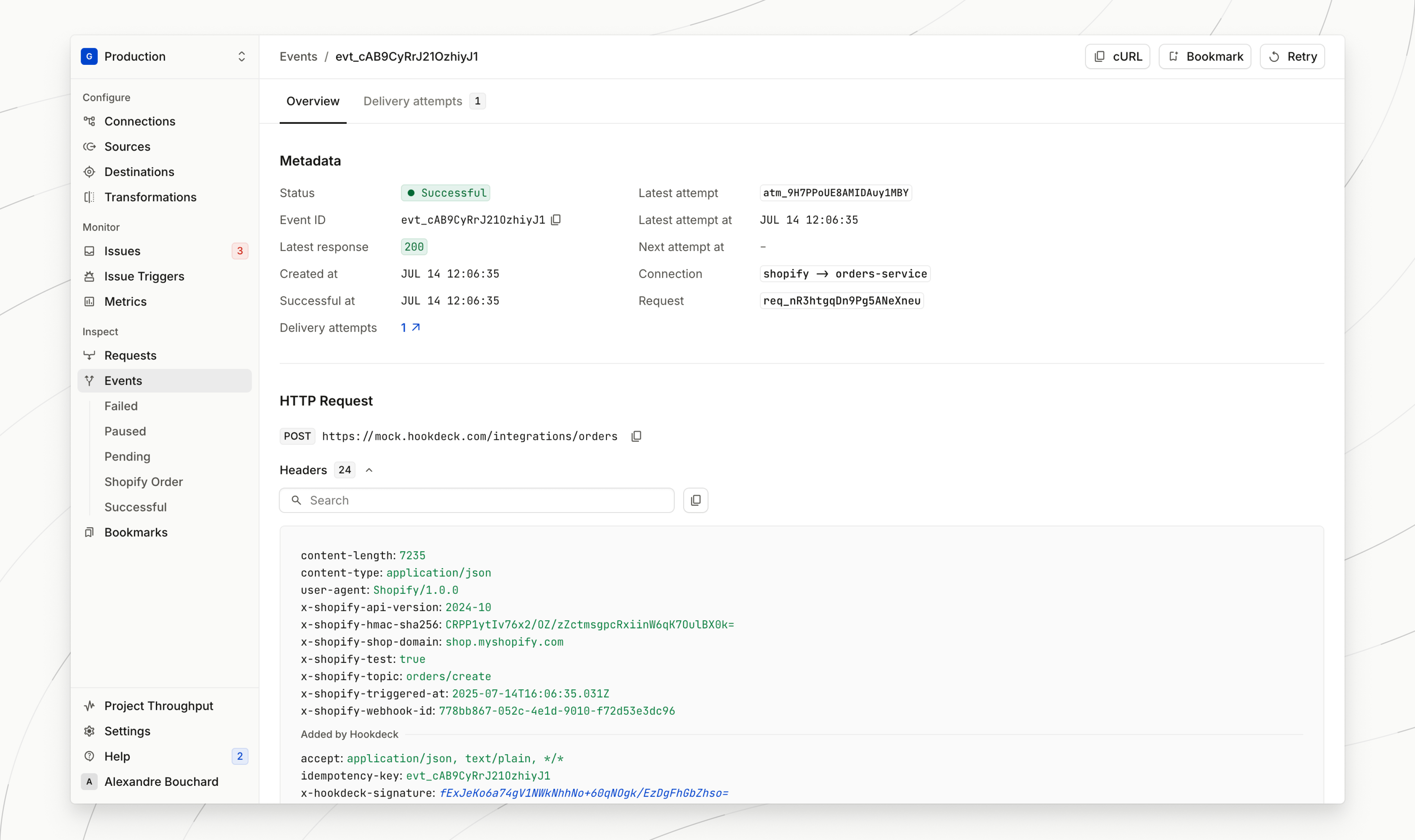Select the Overview tab
Screen dimensions: 1415x840
313,101
